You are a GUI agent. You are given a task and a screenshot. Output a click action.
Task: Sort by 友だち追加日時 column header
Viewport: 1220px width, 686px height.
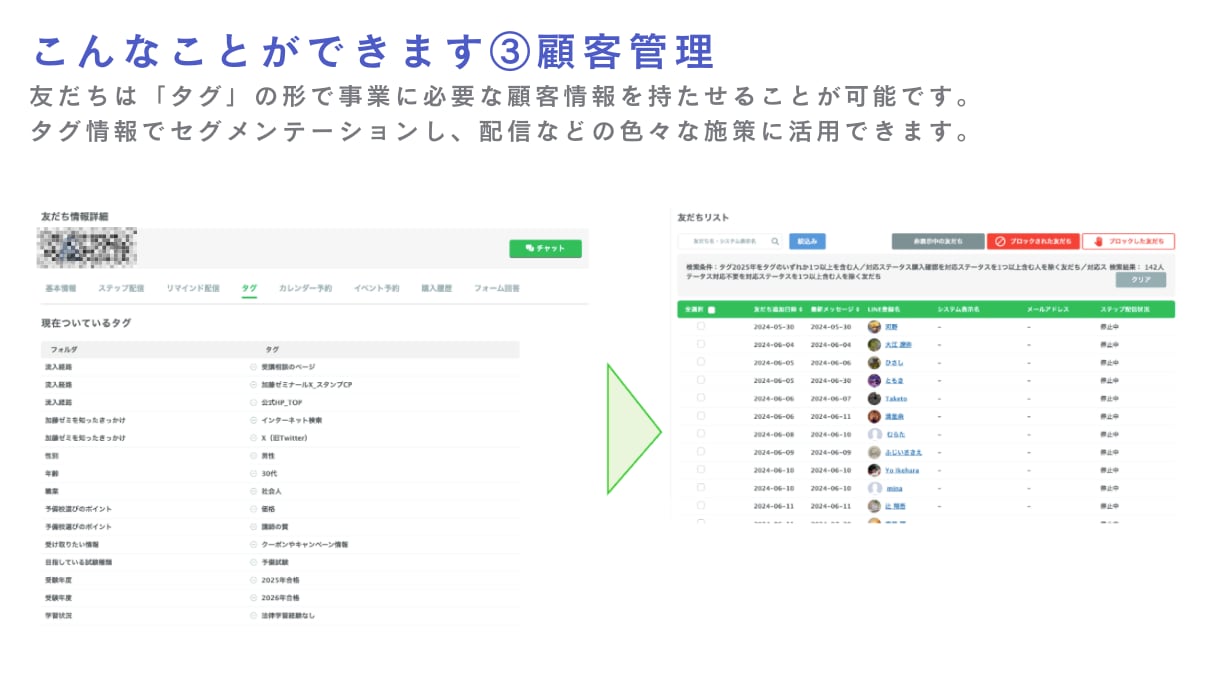point(778,310)
